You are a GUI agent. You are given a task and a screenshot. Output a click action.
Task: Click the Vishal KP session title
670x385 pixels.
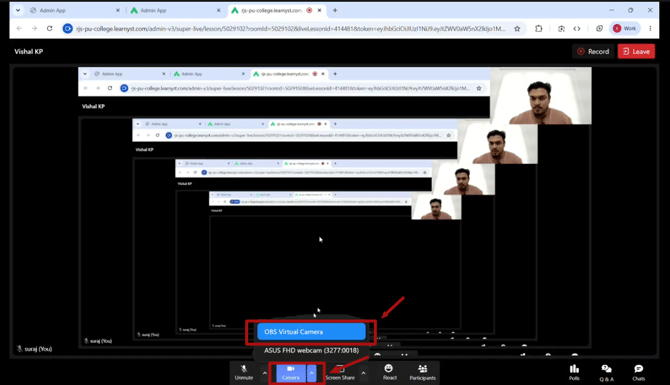29,51
